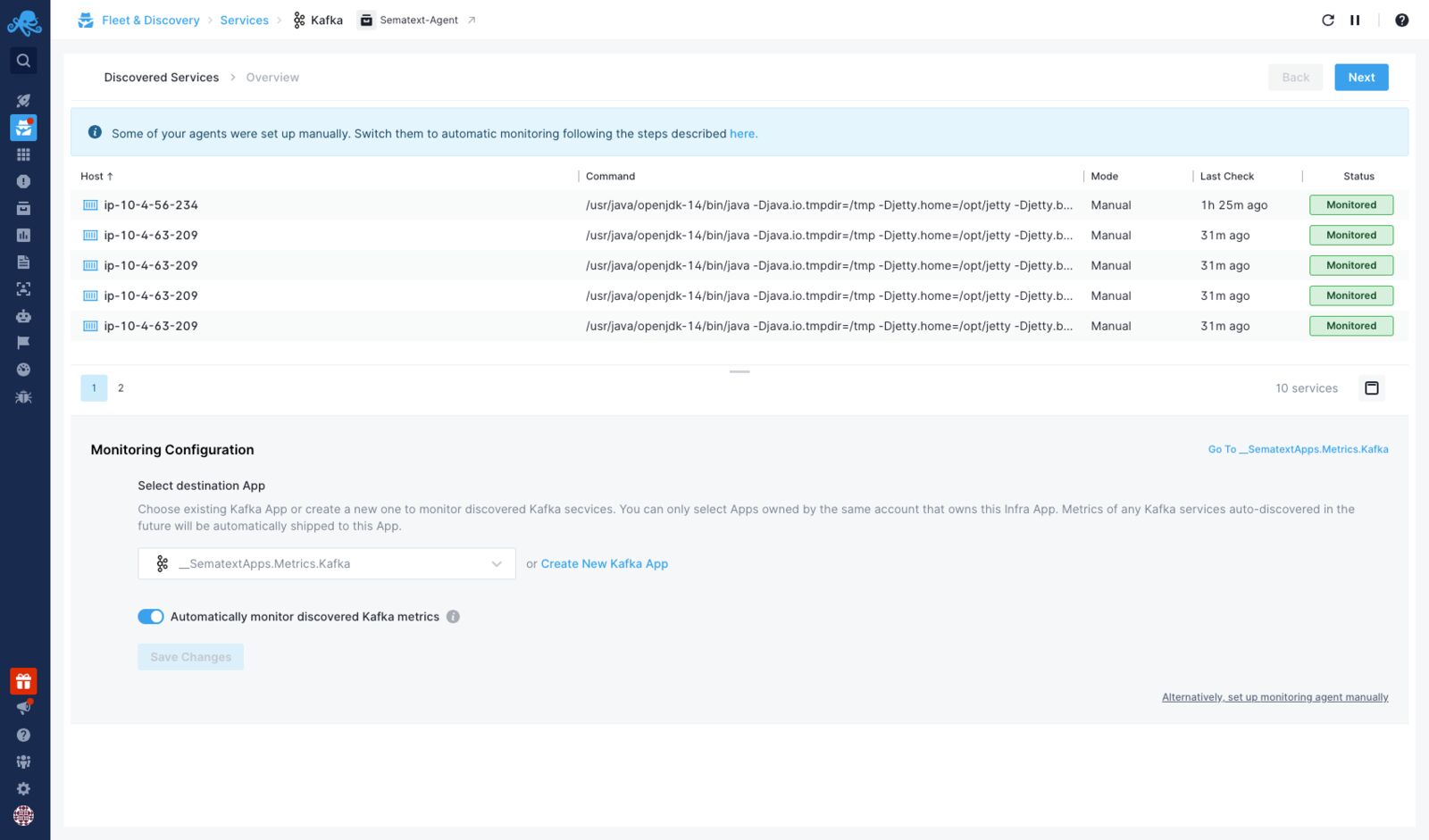
Task: Click the red gift icon
Action: tap(24, 681)
